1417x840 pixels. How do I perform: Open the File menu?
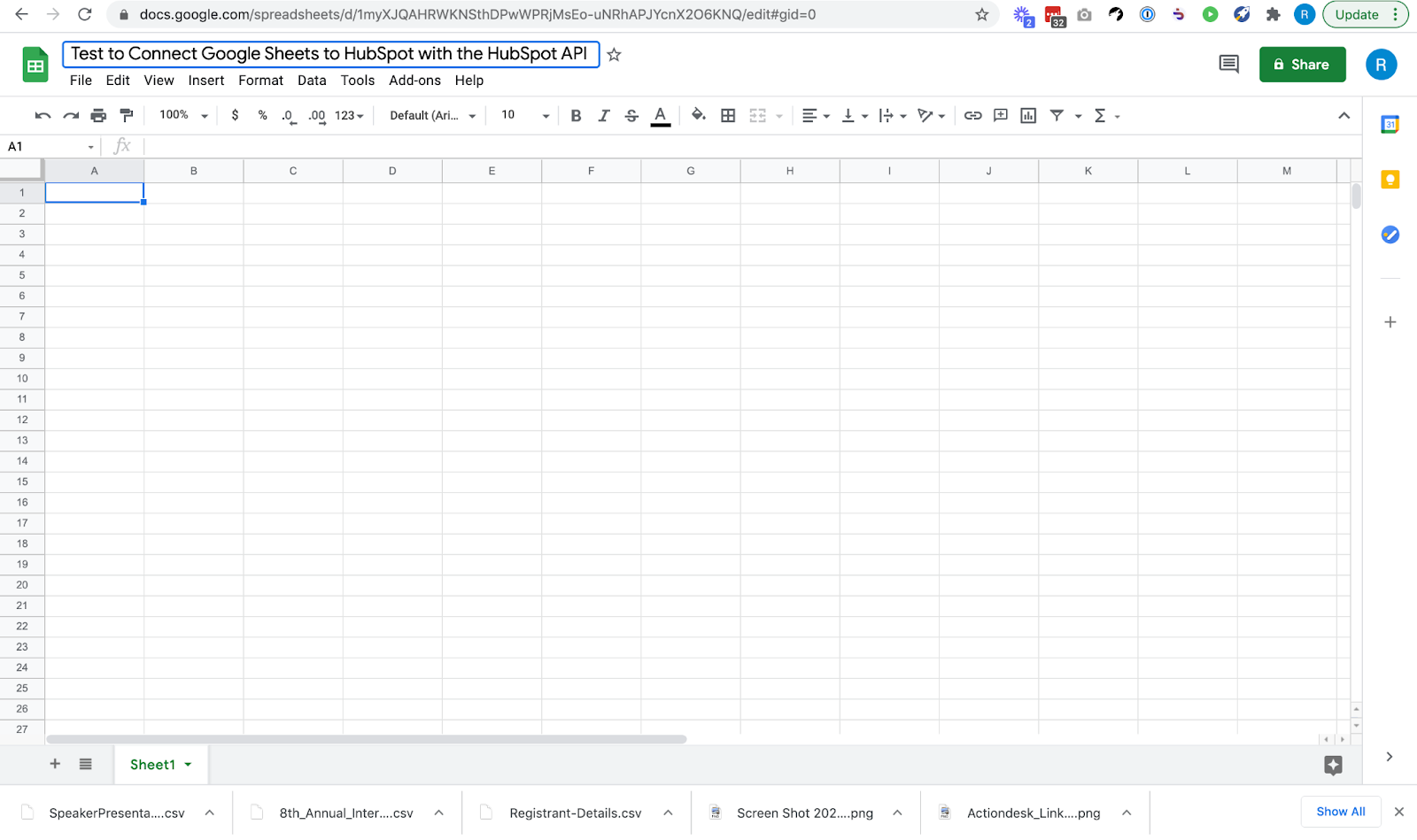(x=81, y=81)
